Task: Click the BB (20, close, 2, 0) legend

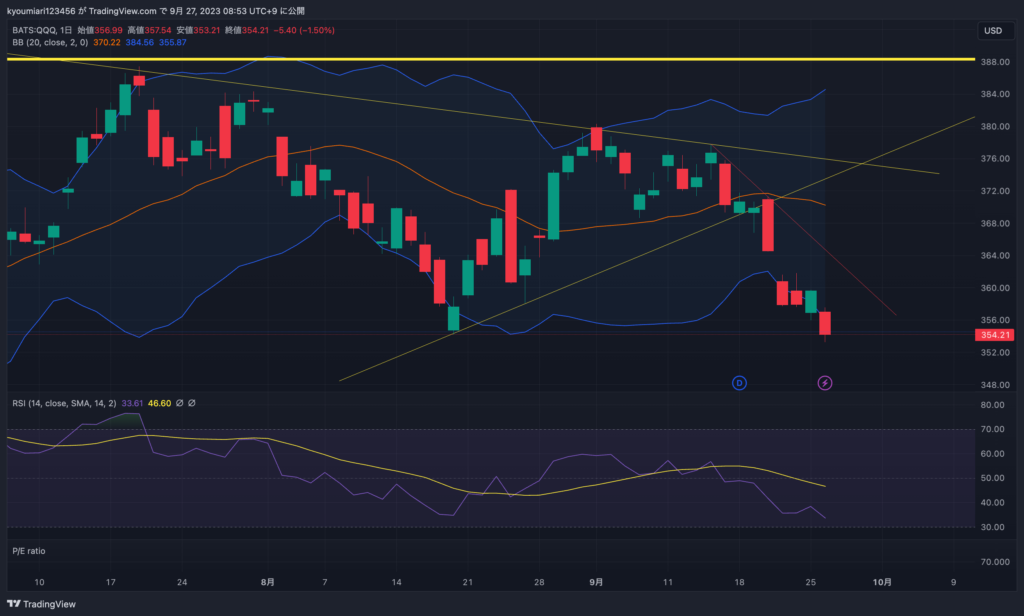Action: [x=50, y=42]
